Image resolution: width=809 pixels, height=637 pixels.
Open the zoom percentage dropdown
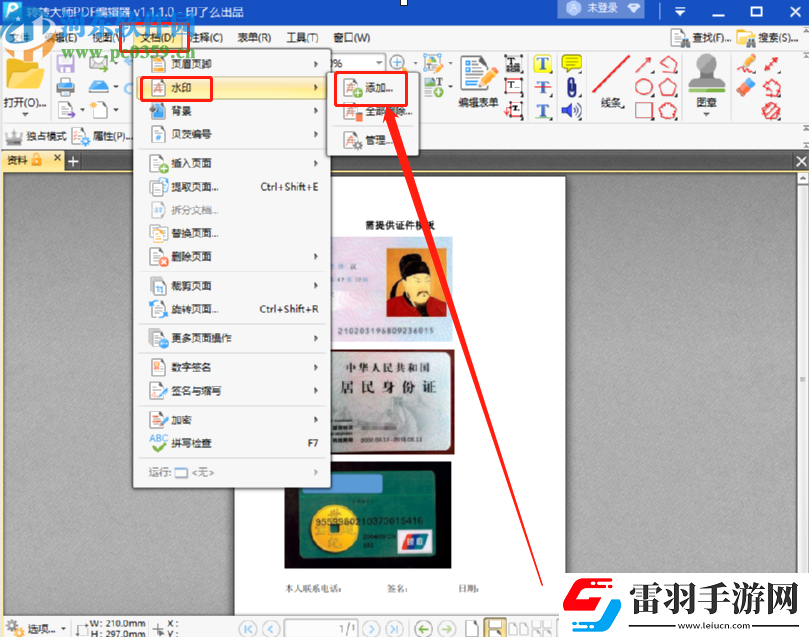click(x=379, y=63)
